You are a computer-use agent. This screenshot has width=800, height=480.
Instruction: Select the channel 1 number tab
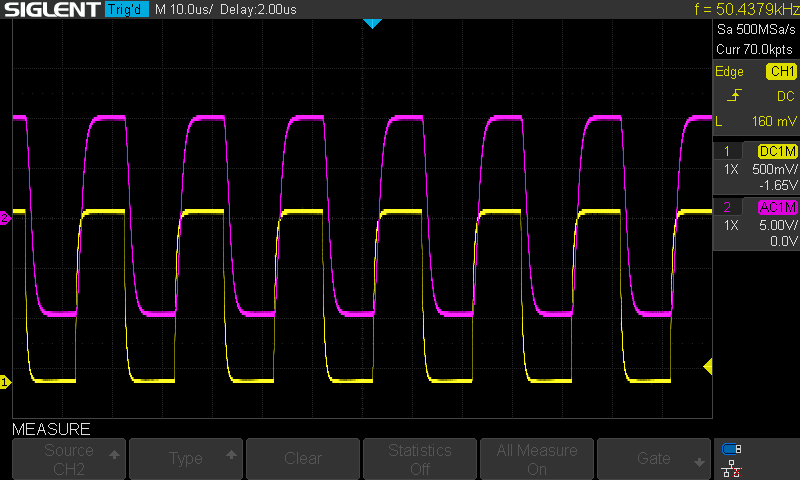coord(727,151)
